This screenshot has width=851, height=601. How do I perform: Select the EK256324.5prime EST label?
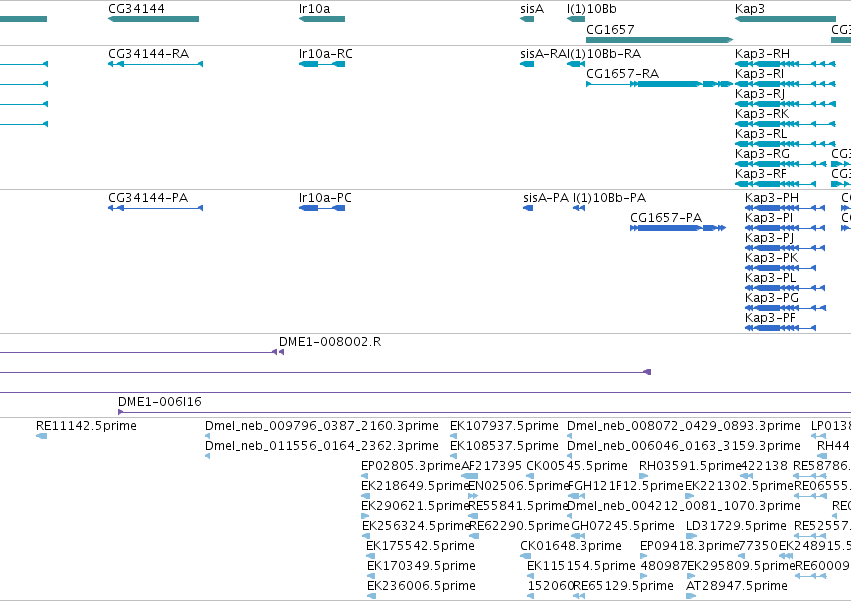click(416, 526)
